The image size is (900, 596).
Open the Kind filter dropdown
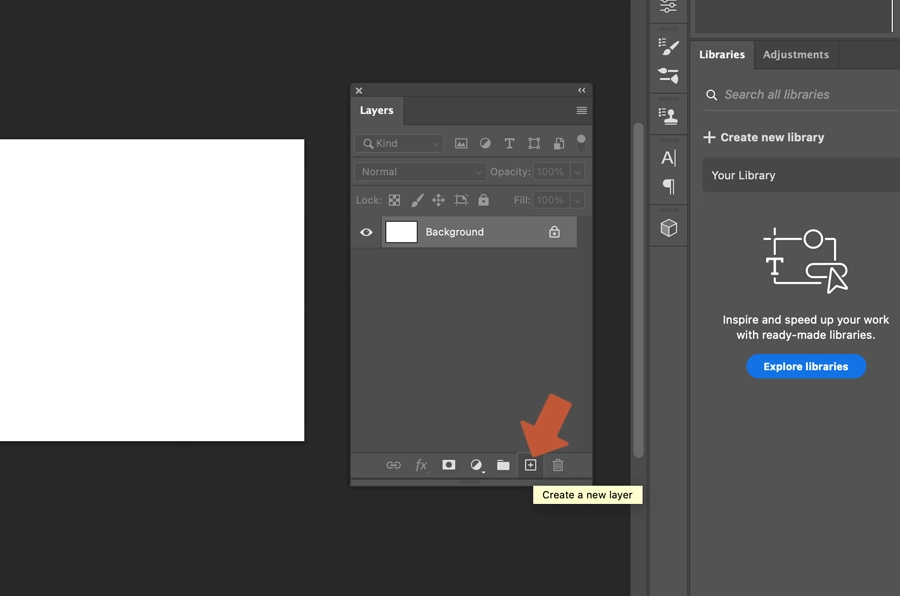click(x=398, y=143)
